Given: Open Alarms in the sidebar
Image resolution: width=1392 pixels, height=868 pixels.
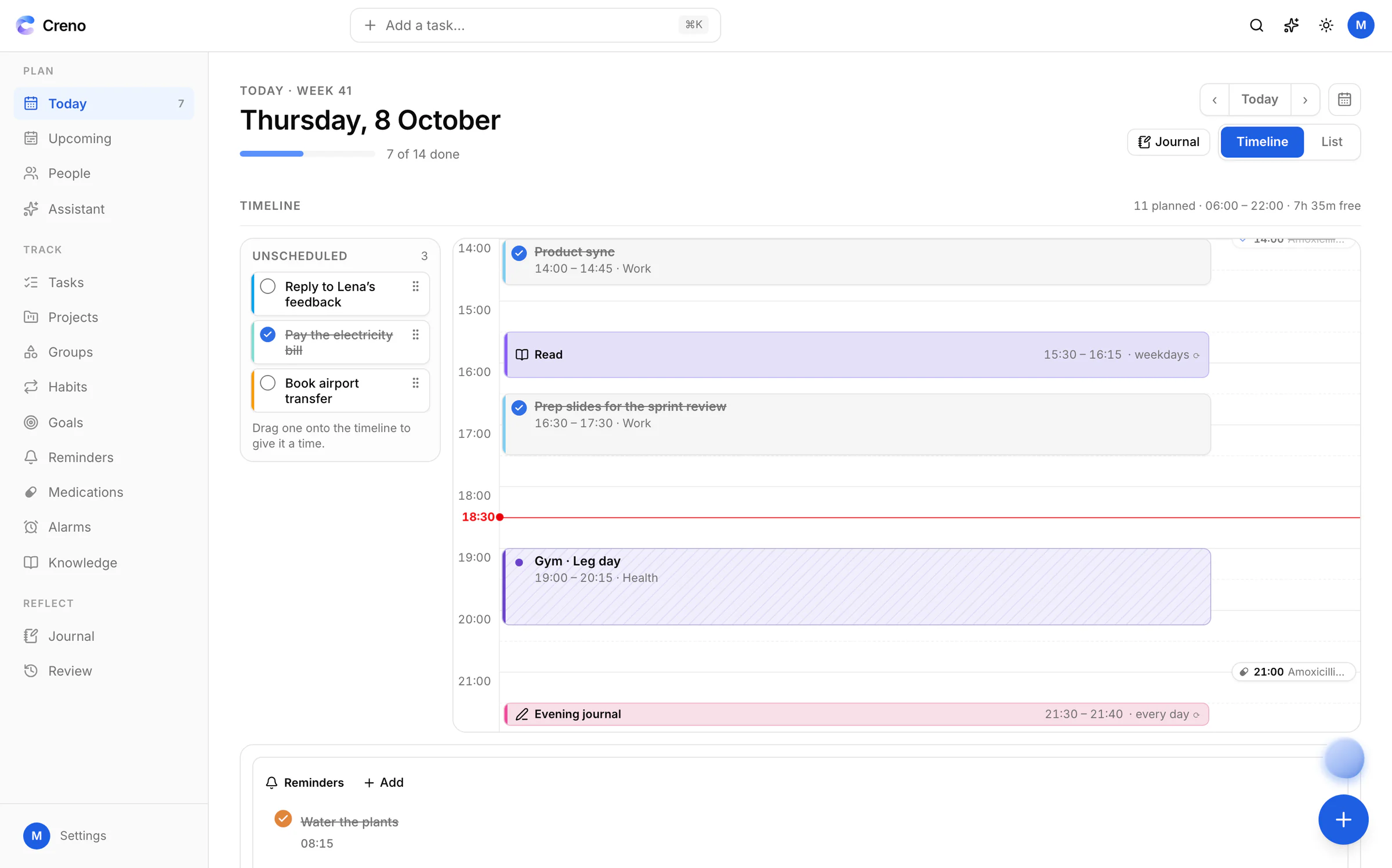Looking at the screenshot, I should [x=104, y=527].
